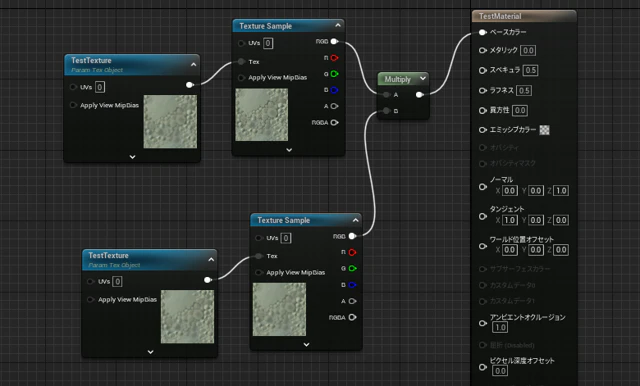Click red R pin of Texture Sample feeding Multiply B
This screenshot has height=386, width=640.
coord(352,253)
